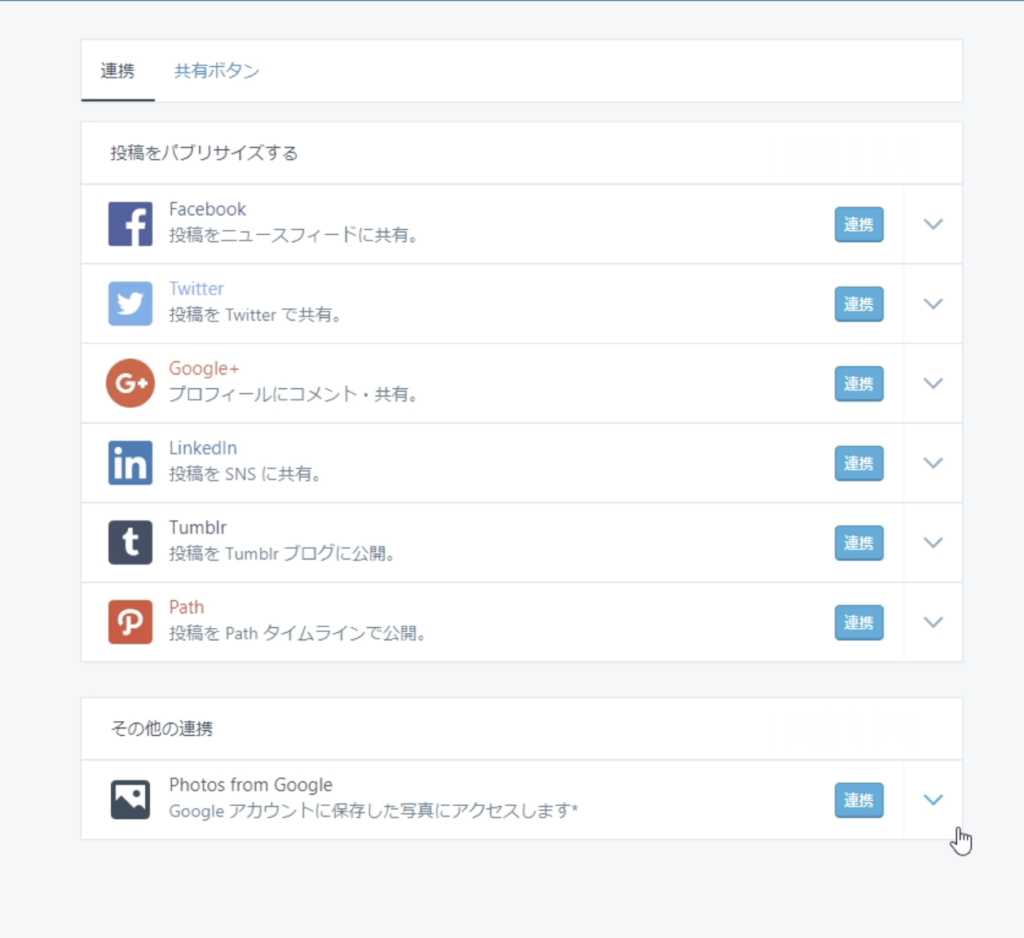
Task: Expand the Google+ row chevron
Action: click(933, 383)
